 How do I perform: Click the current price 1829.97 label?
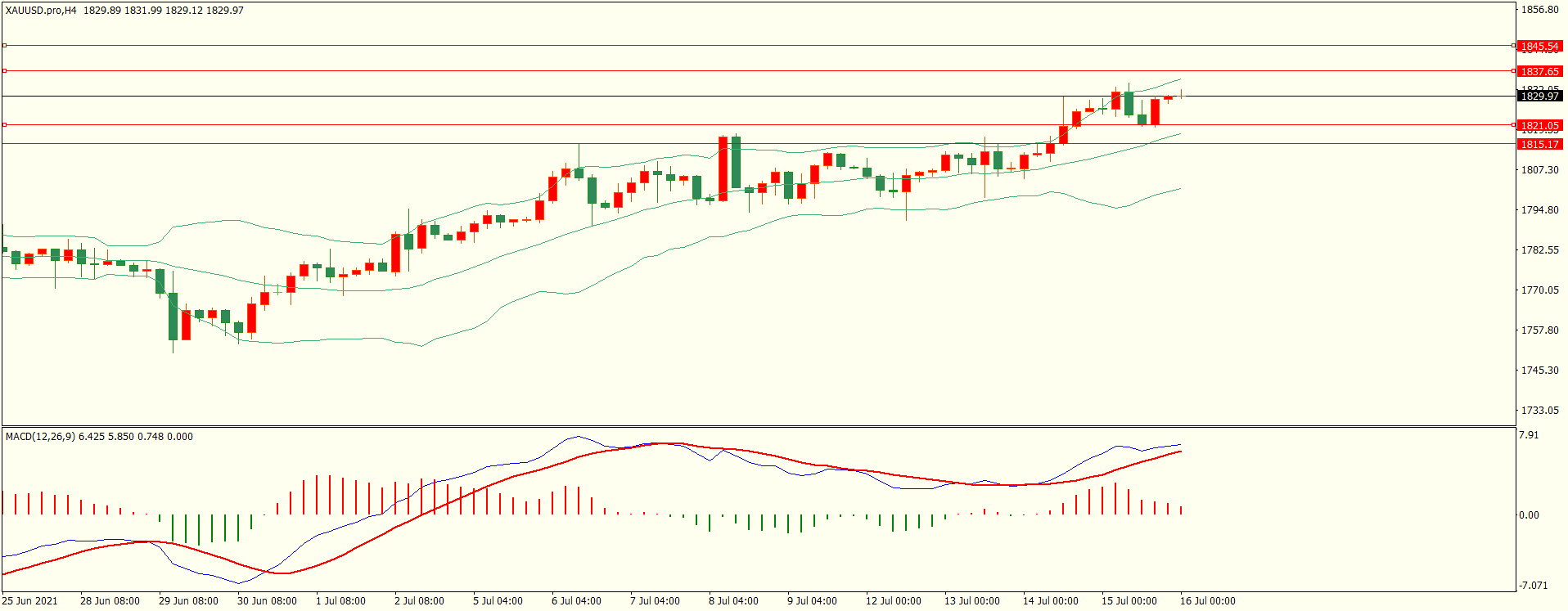1539,97
